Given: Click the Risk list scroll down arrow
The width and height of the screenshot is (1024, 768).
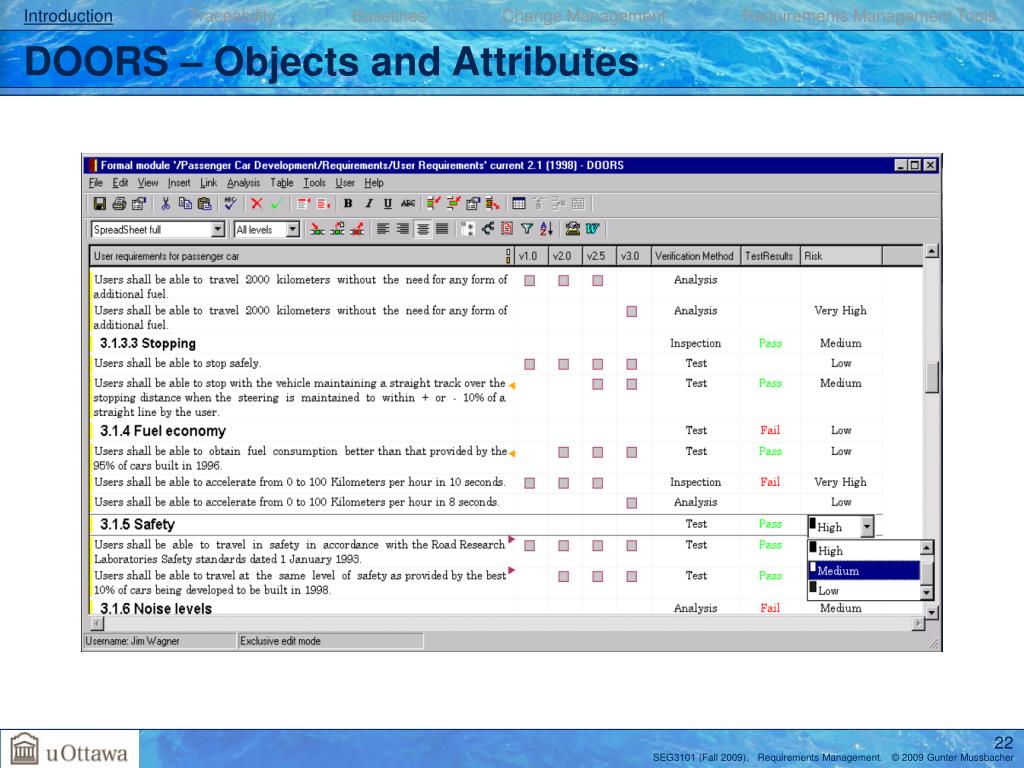Looking at the screenshot, I should 926,592.
